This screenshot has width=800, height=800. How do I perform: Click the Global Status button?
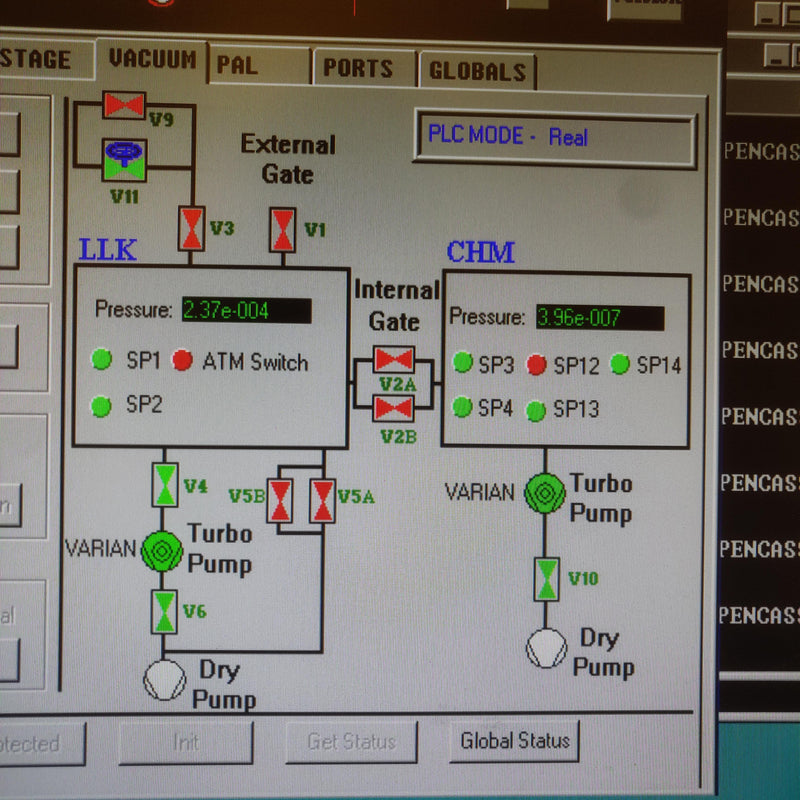point(514,741)
